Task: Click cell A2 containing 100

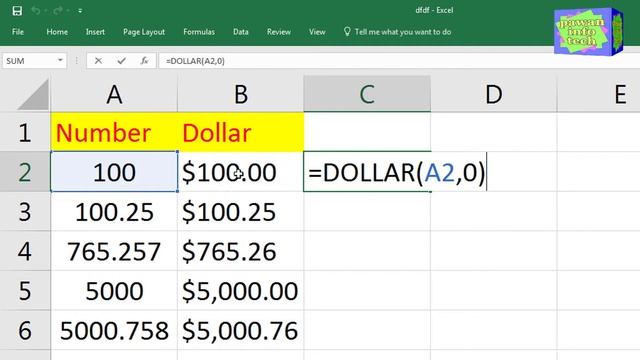Action: click(x=114, y=172)
